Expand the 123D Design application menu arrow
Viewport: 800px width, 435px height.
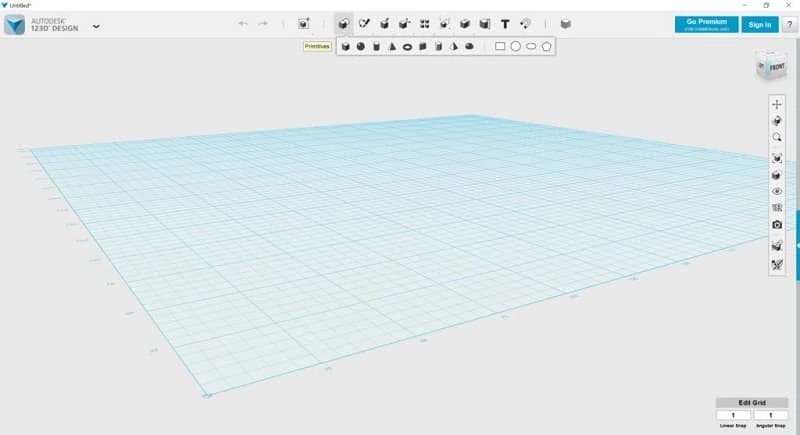click(x=97, y=26)
